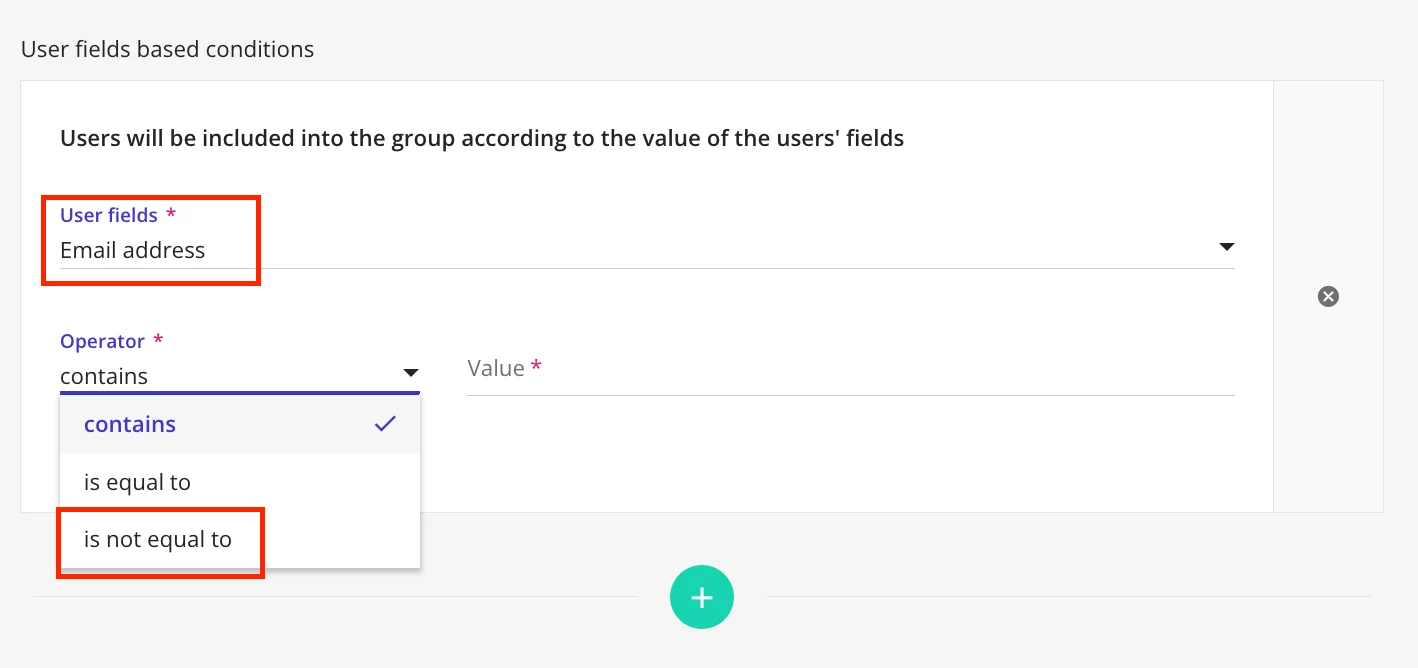Click the asterisk next to User fields
This screenshot has width=1418, height=668.
point(171,215)
